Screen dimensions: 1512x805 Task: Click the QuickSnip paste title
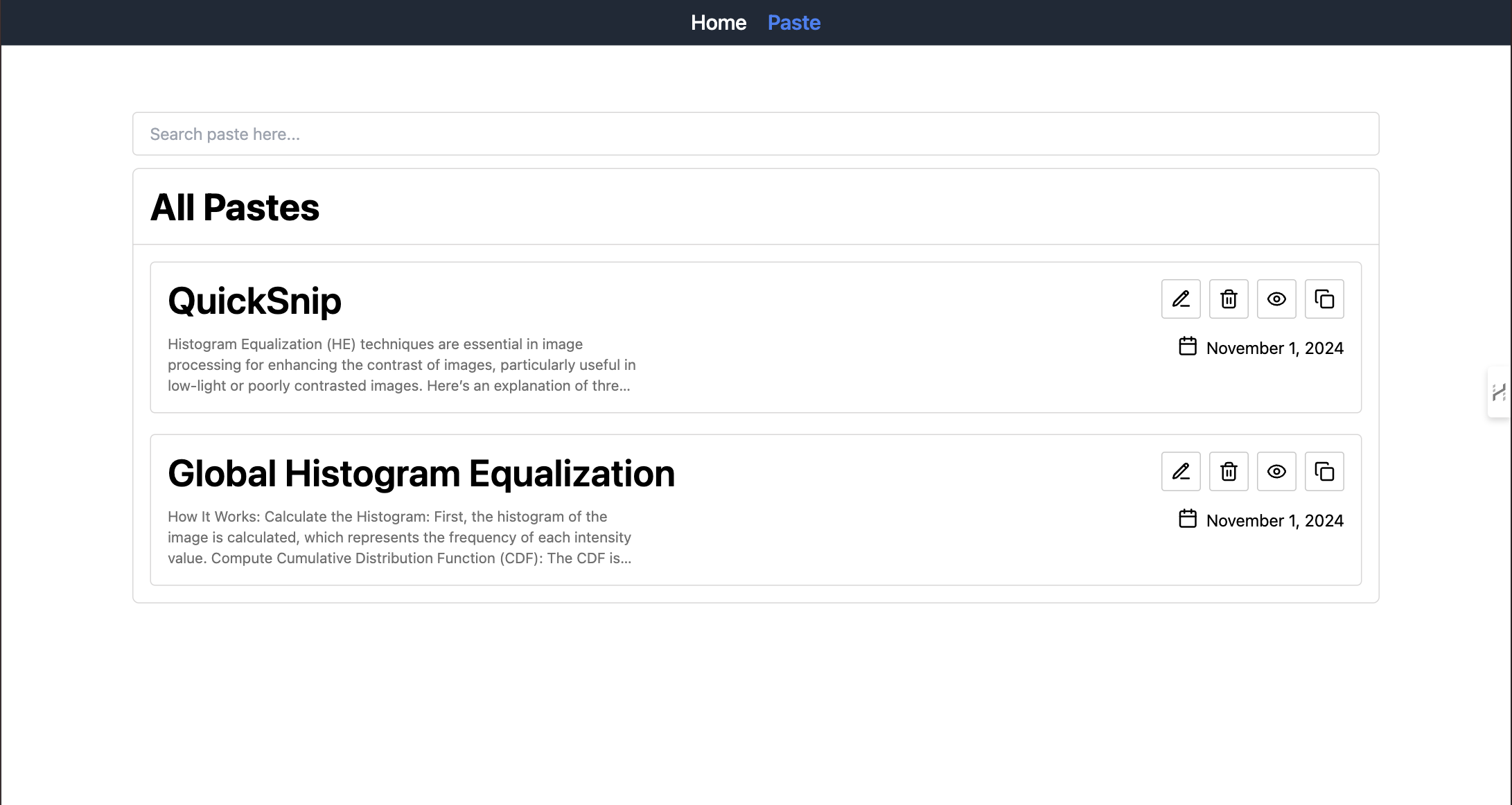pyautogui.click(x=254, y=301)
